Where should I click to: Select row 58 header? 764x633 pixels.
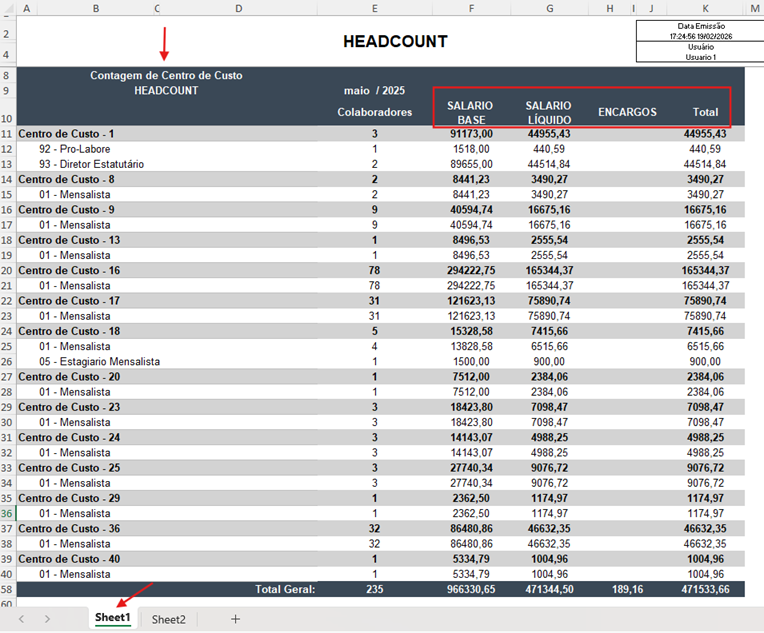(7, 589)
